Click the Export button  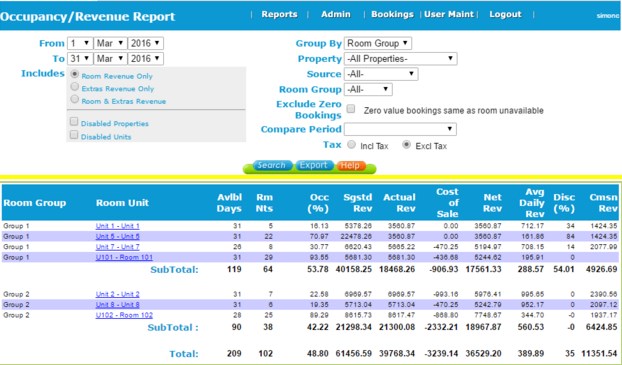(313, 165)
